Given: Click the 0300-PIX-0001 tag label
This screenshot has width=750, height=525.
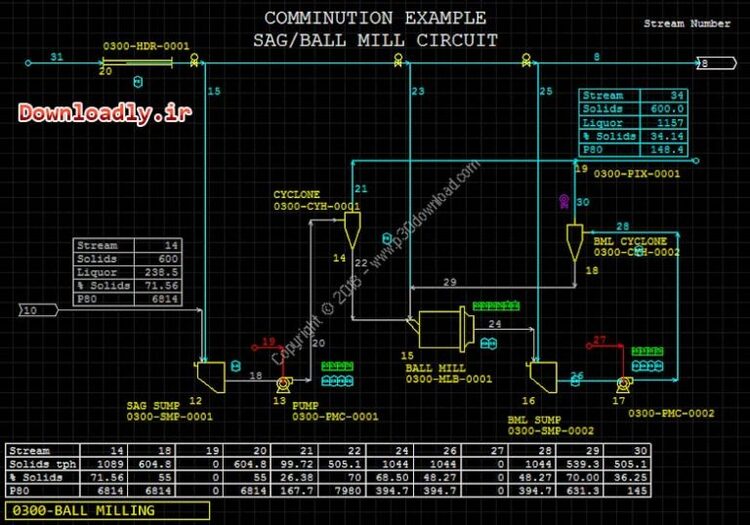Looking at the screenshot, I should click(x=636, y=174).
